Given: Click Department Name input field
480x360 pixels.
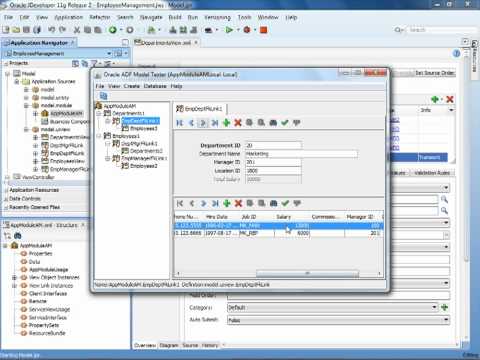Looking at the screenshot, I should [301, 154].
